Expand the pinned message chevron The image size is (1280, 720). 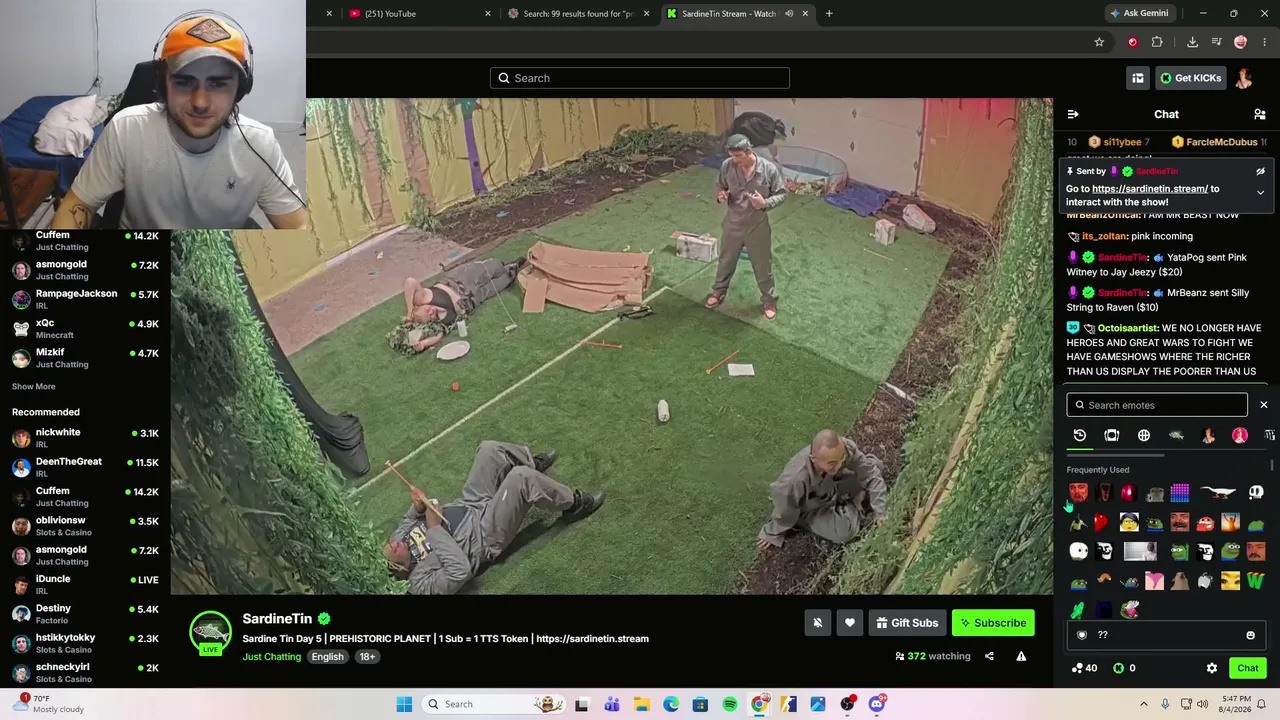(1260, 192)
